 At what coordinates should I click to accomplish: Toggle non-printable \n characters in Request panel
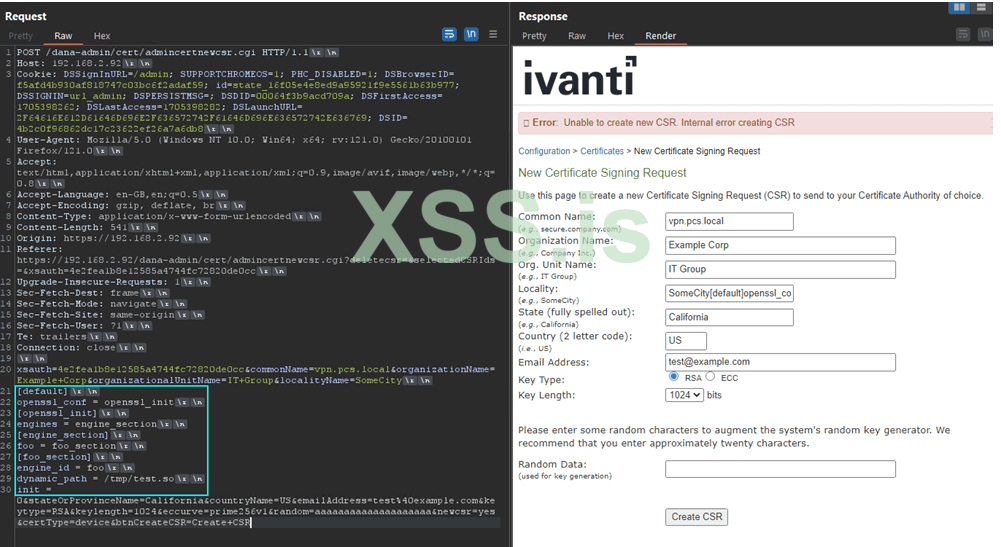tap(471, 34)
